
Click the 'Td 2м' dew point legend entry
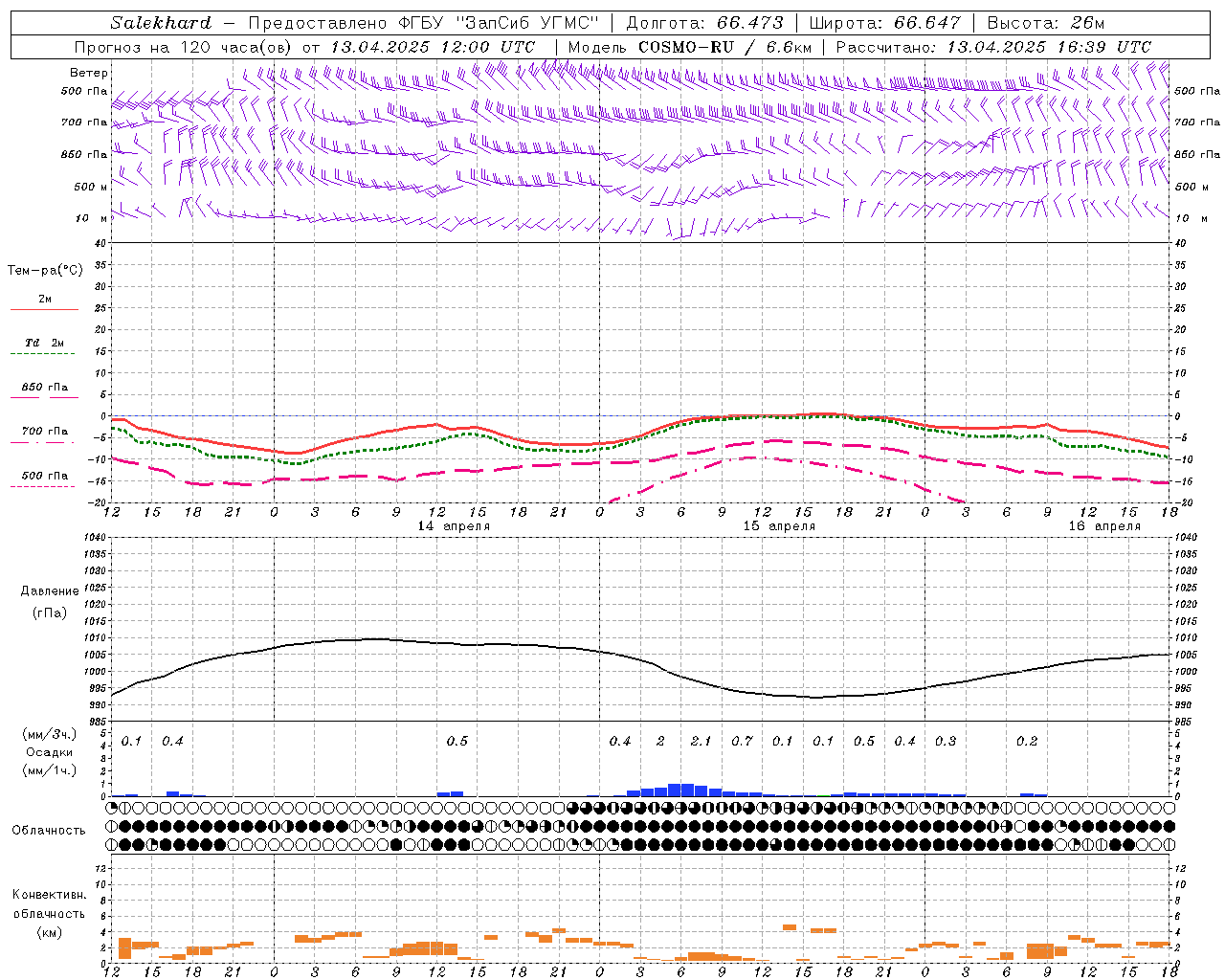point(44,343)
